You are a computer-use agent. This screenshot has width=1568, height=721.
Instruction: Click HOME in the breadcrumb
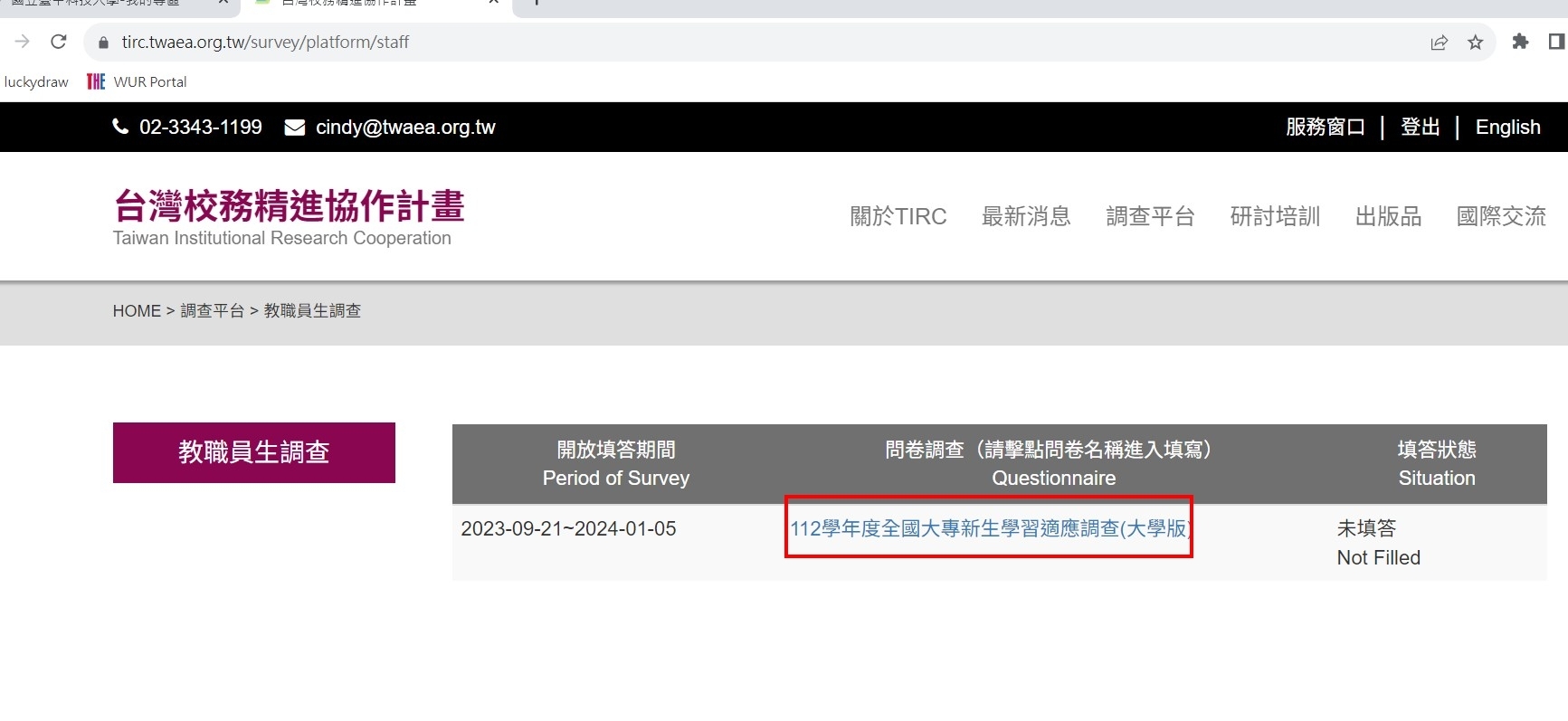pyautogui.click(x=137, y=311)
